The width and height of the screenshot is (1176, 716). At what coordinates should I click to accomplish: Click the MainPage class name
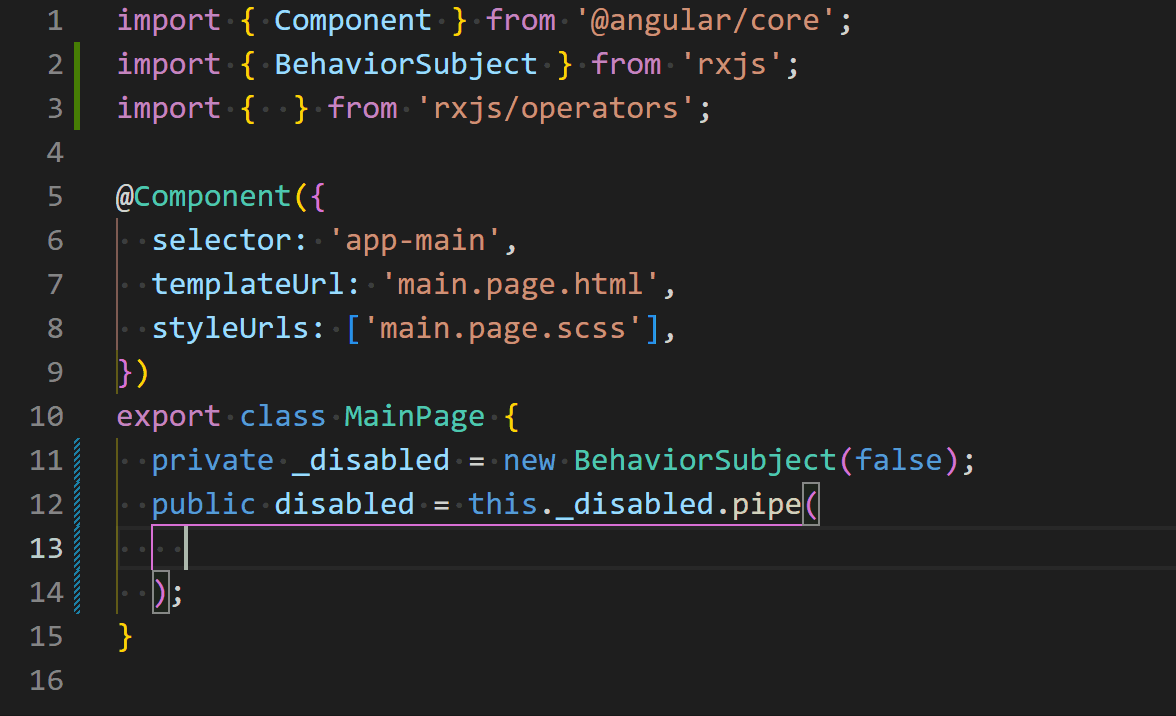(x=413, y=416)
